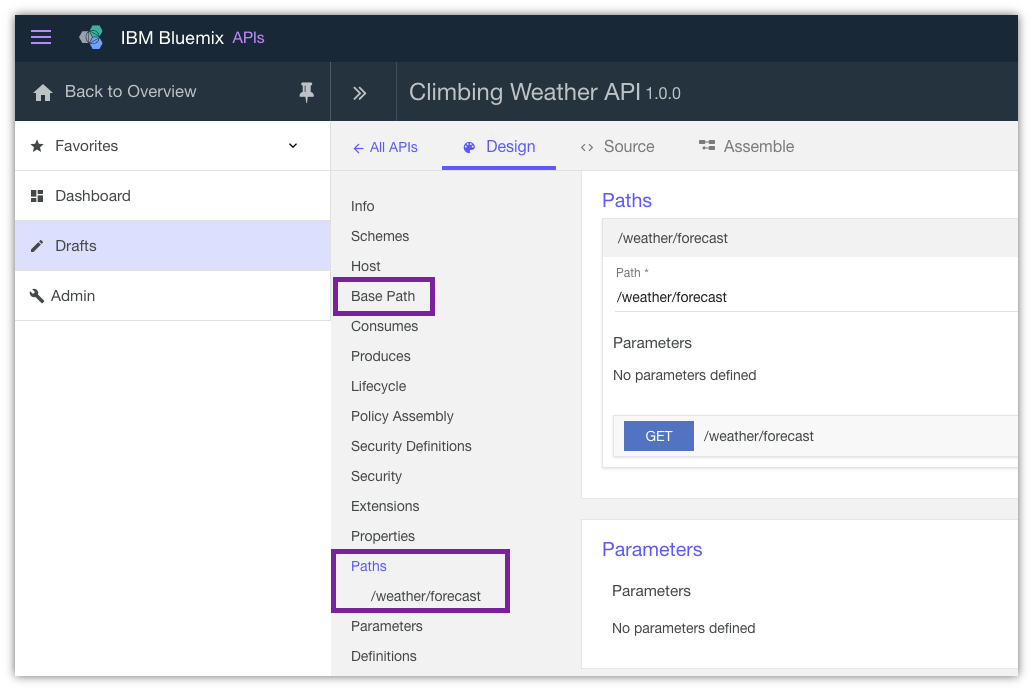Screen dimensions: 1033x691
Task: Expand the panel with double-chevron button
Action: 362,91
